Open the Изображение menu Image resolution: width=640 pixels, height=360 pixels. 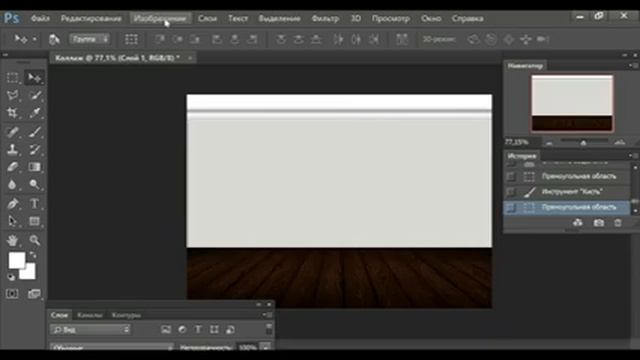point(160,18)
